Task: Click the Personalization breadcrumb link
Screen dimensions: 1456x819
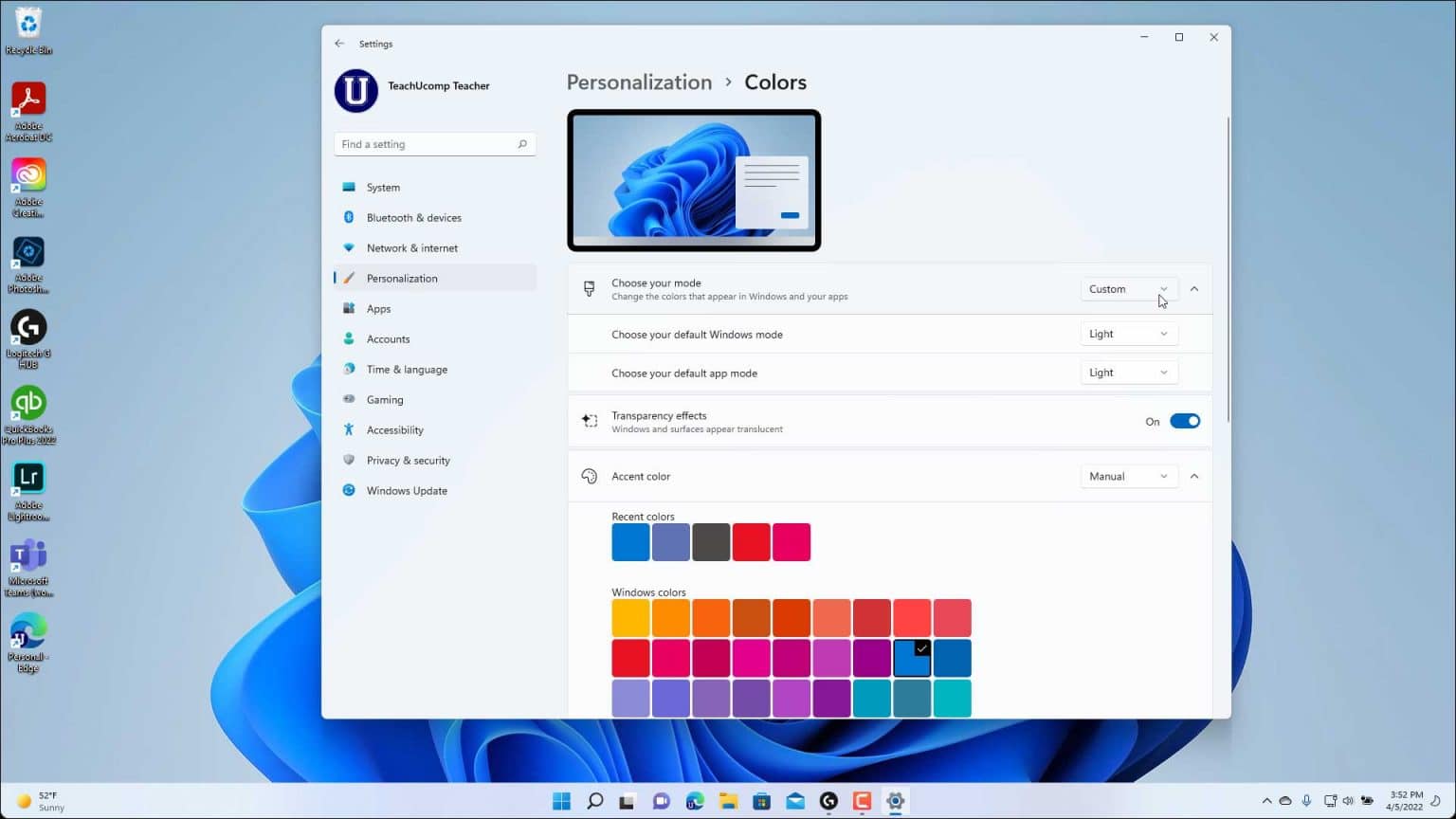Action: (639, 82)
